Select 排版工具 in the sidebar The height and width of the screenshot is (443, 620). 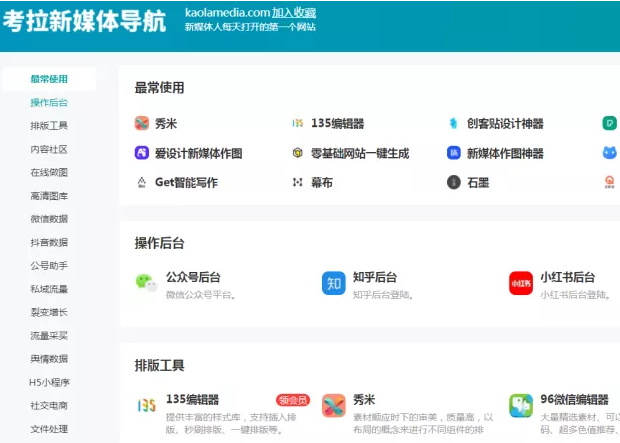[49, 126]
